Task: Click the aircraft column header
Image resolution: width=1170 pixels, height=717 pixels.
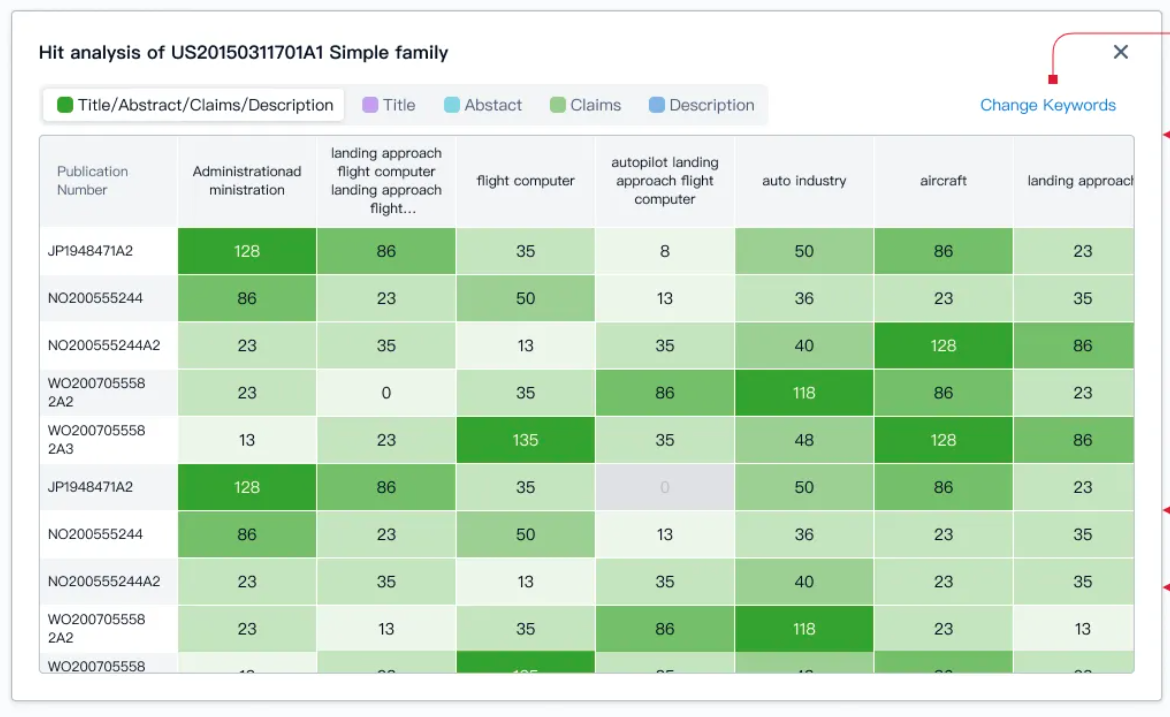Action: point(943,181)
